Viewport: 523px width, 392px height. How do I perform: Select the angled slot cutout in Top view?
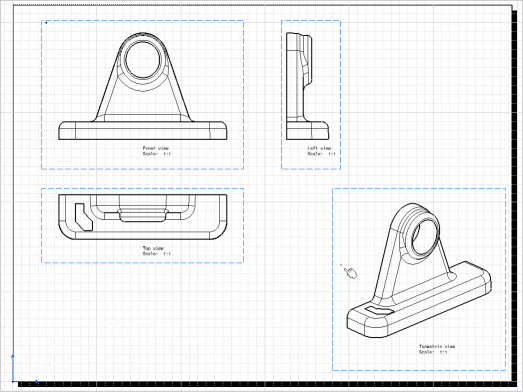click(83, 217)
